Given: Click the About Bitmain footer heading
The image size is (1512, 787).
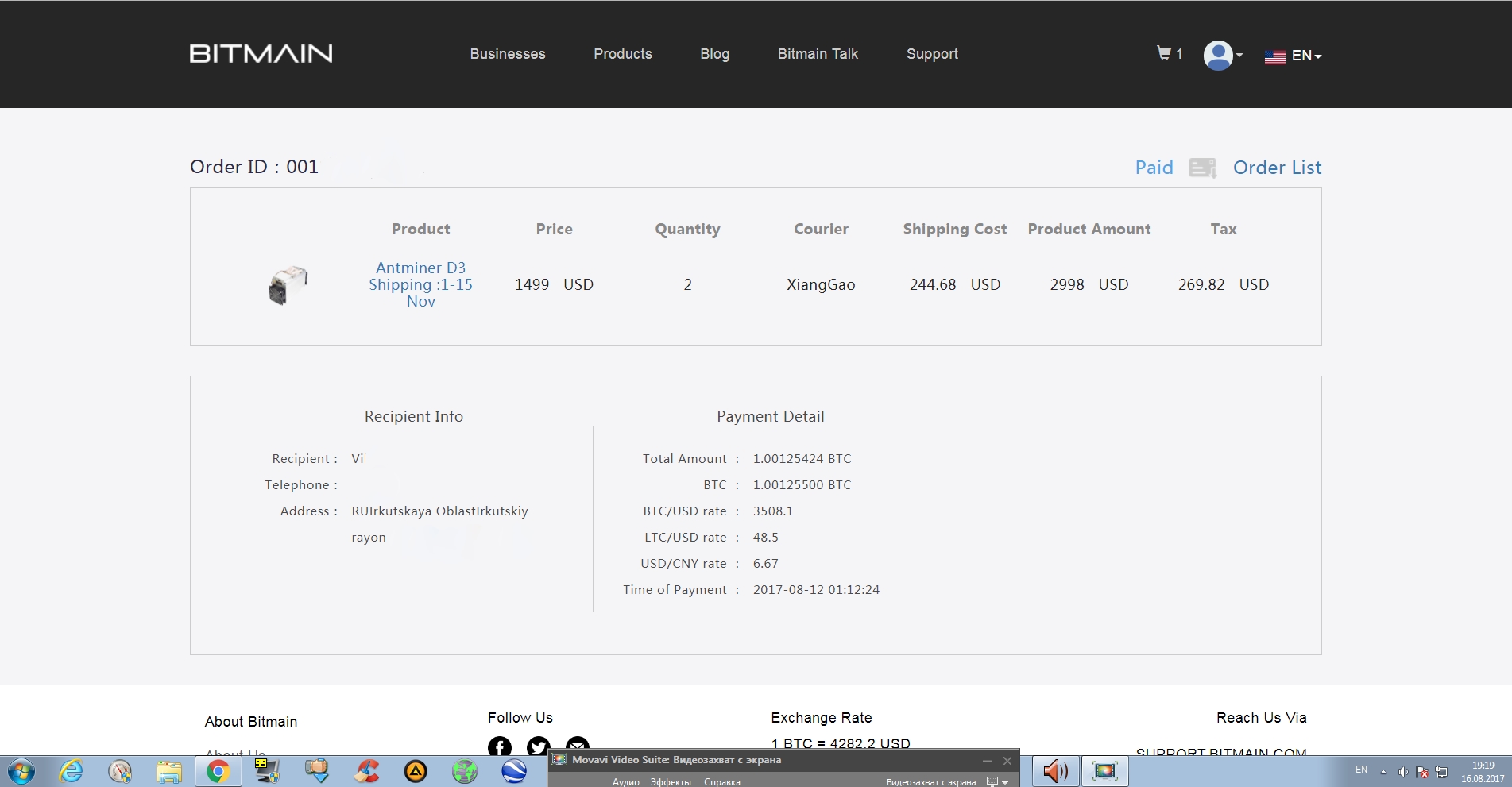Looking at the screenshot, I should point(251,721).
